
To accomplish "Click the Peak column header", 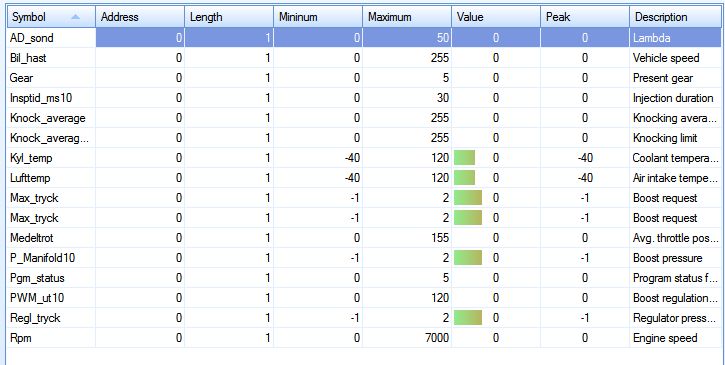I will coord(585,17).
